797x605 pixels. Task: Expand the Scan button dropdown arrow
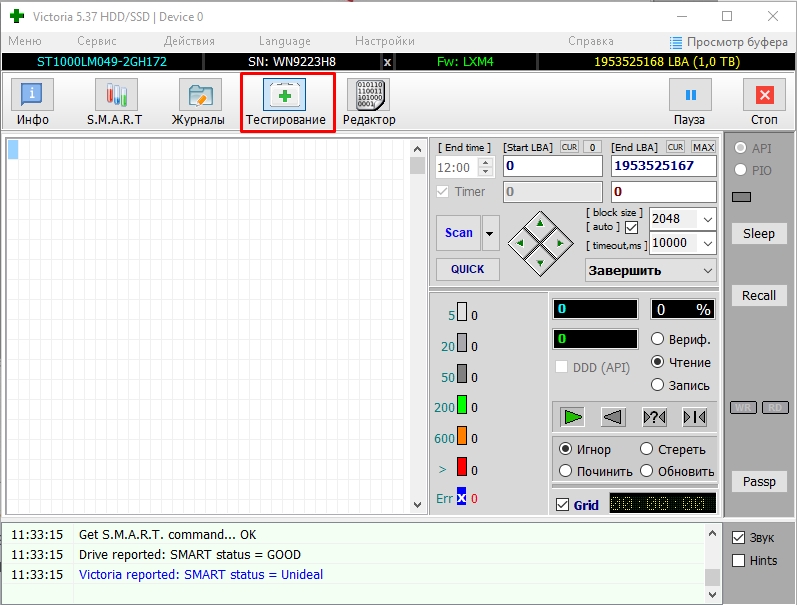[x=490, y=233]
